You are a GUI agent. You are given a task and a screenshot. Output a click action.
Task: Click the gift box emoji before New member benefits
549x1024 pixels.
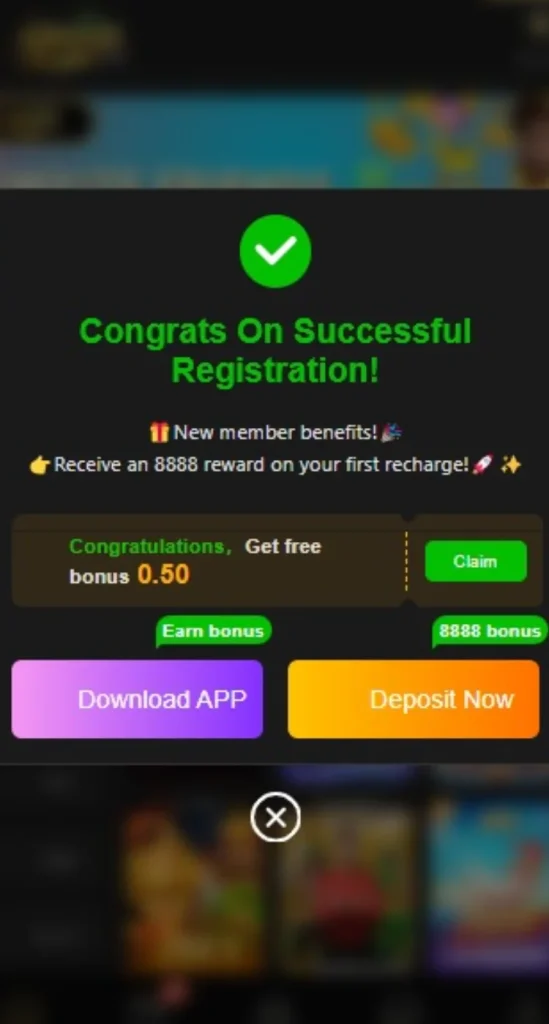pyautogui.click(x=159, y=432)
